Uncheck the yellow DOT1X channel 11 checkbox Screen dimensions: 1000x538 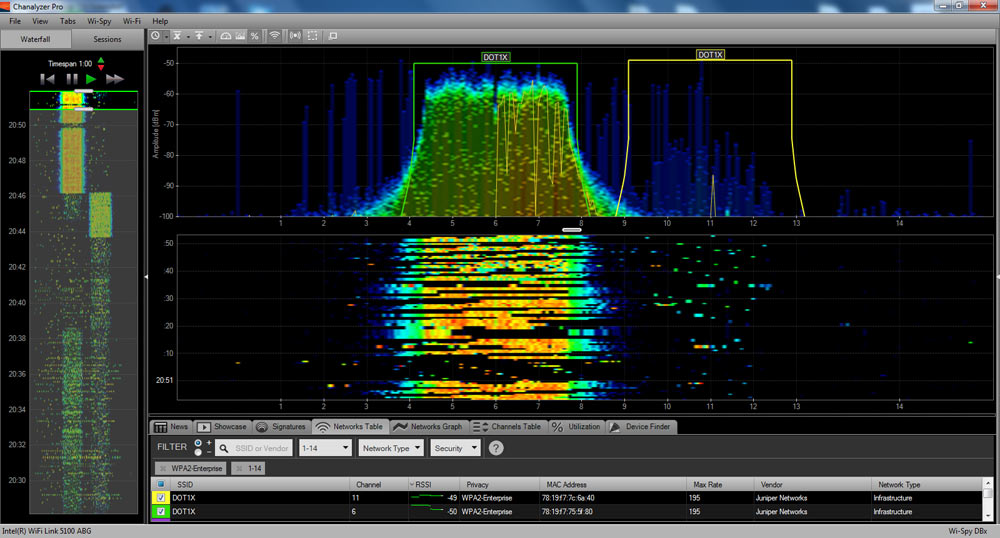coord(160,497)
